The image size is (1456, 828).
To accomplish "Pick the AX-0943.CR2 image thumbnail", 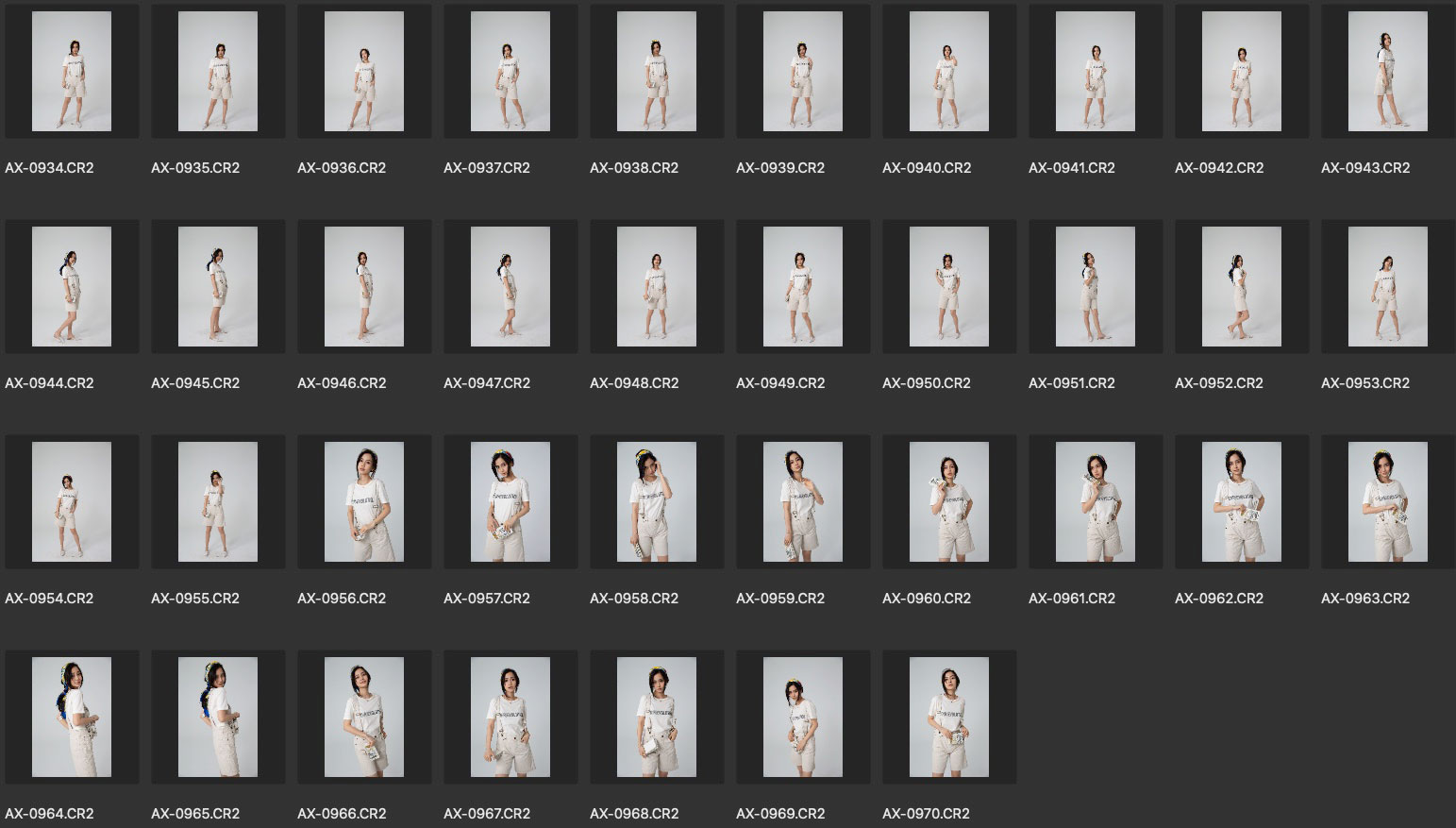I will pos(1387,72).
